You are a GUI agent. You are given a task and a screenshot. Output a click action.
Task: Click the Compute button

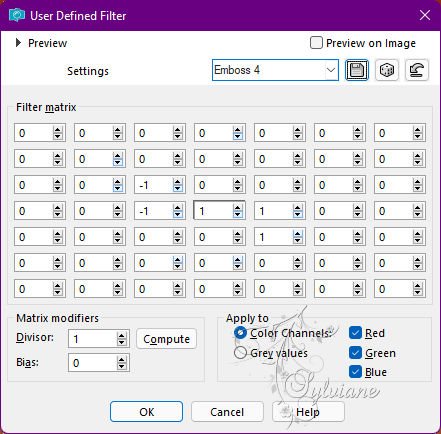point(166,339)
